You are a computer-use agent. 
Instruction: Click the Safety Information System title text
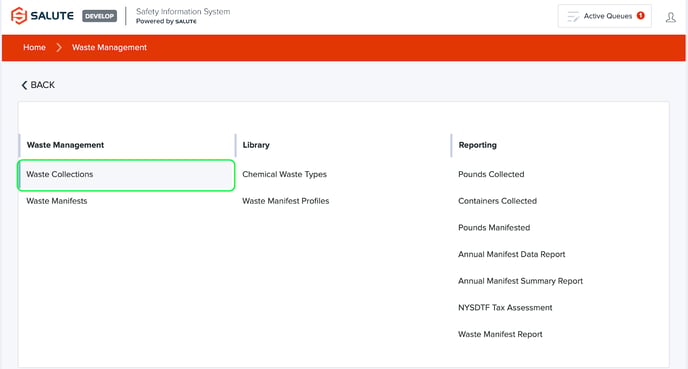183,11
